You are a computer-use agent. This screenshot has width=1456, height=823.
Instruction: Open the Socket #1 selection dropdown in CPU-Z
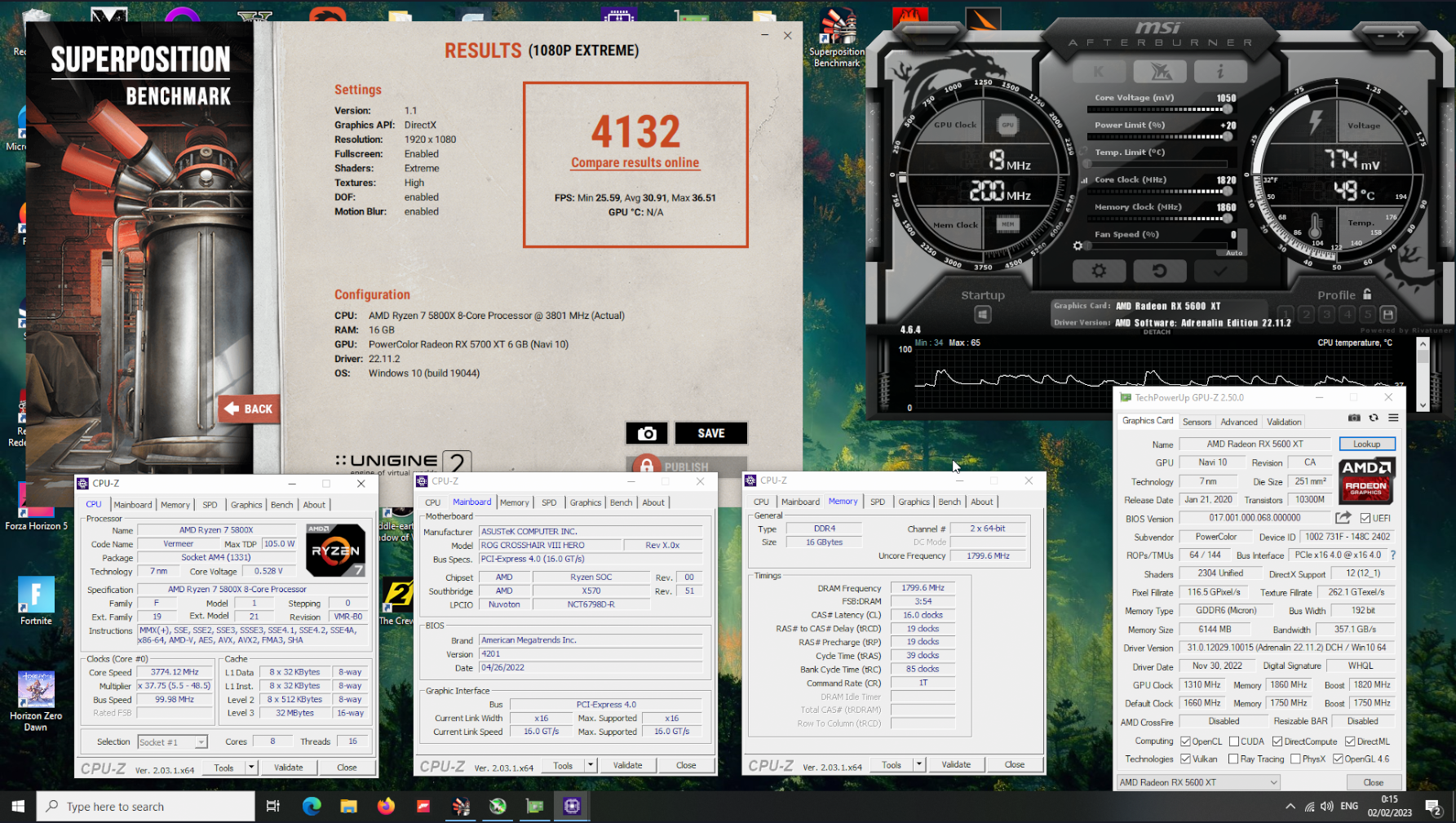point(172,741)
